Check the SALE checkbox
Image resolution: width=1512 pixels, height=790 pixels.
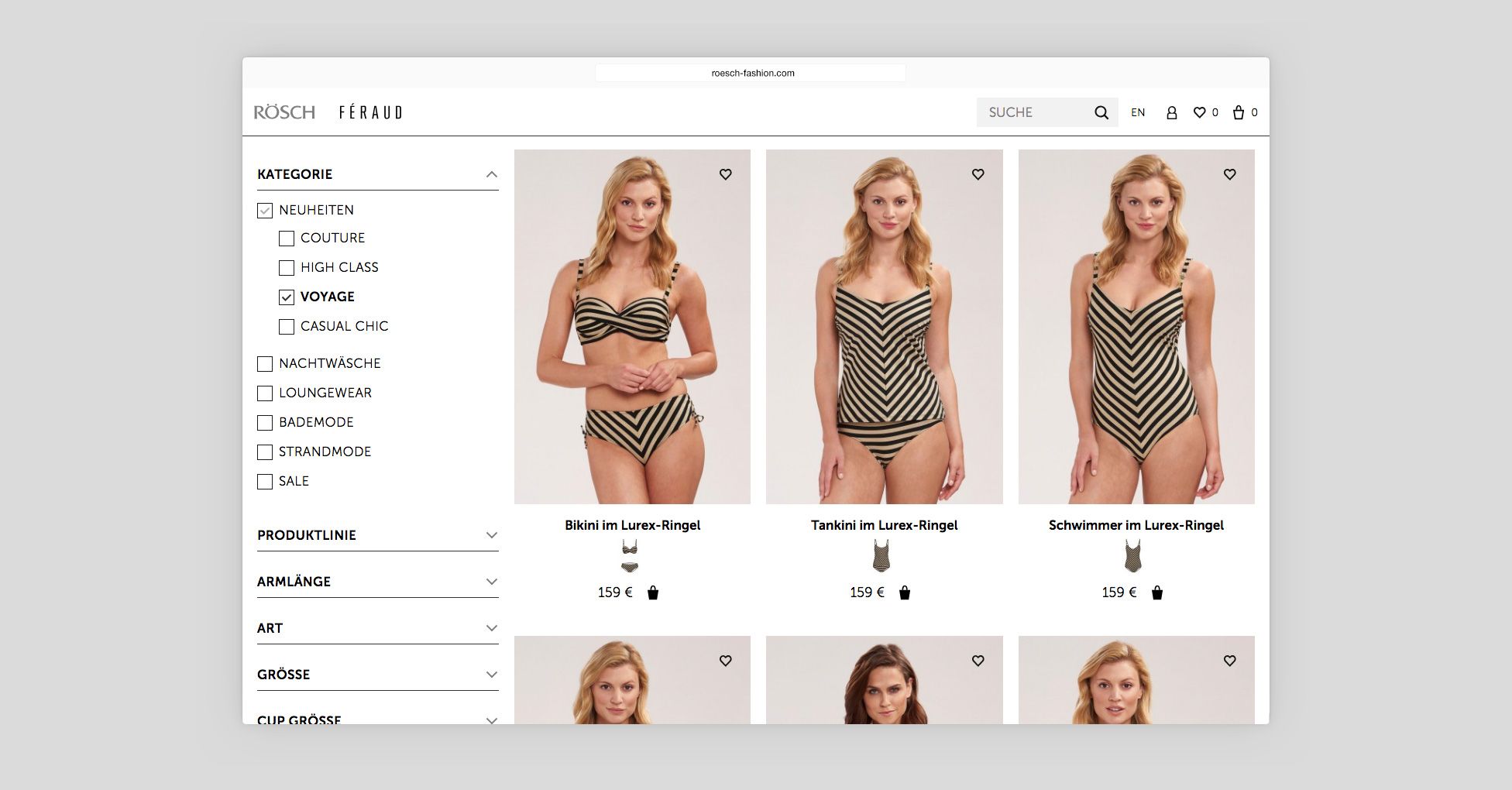coord(265,482)
